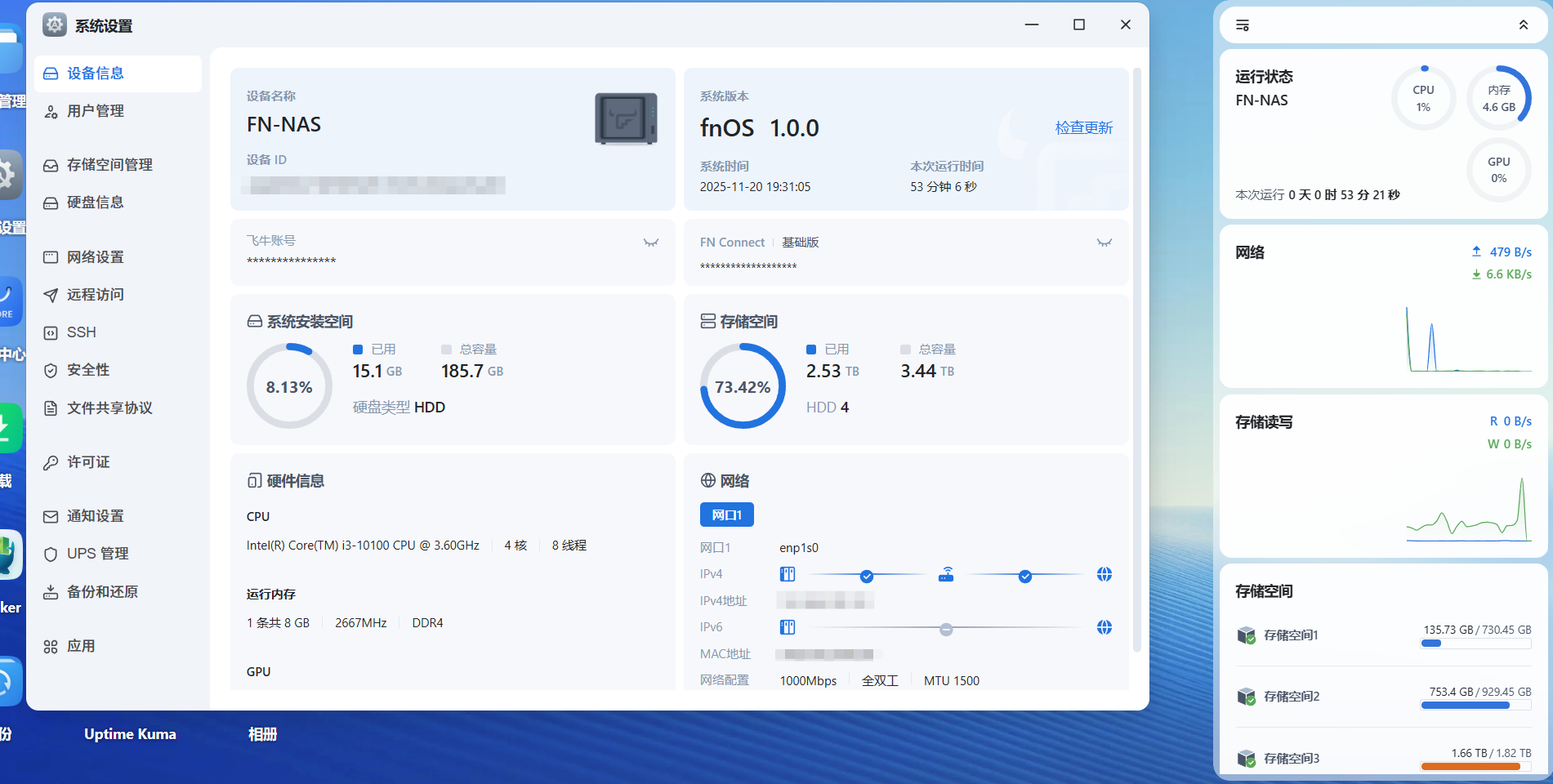Screen dimensions: 1553x784
Task: Open the widget panel settings icon
Action: [x=1243, y=25]
